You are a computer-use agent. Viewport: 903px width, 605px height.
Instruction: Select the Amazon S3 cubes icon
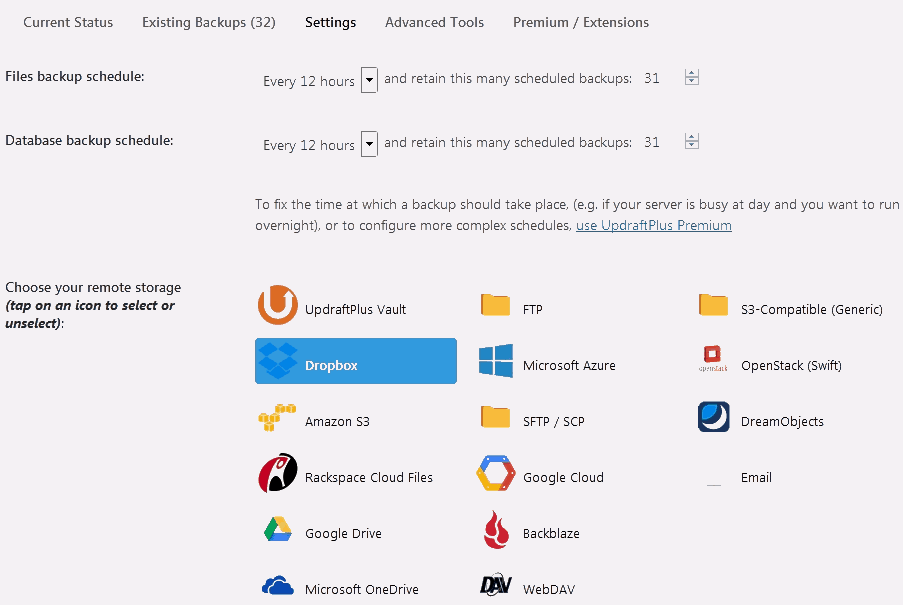click(277, 417)
